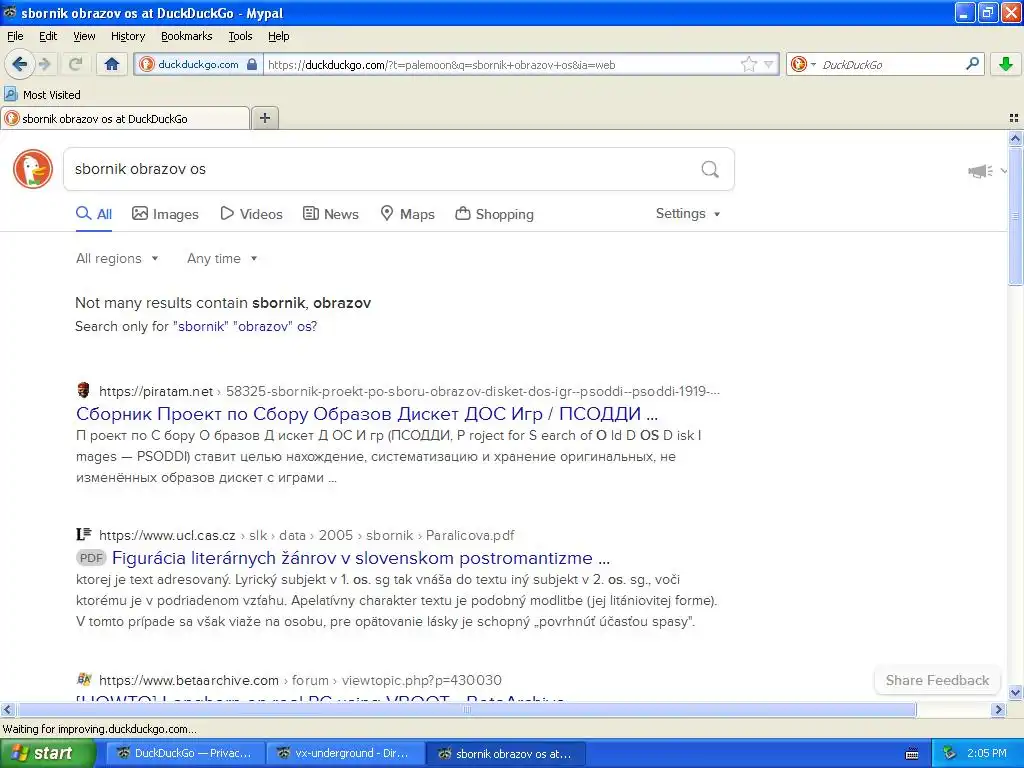Switch to Videos results
The height and width of the screenshot is (768, 1024).
251,214
